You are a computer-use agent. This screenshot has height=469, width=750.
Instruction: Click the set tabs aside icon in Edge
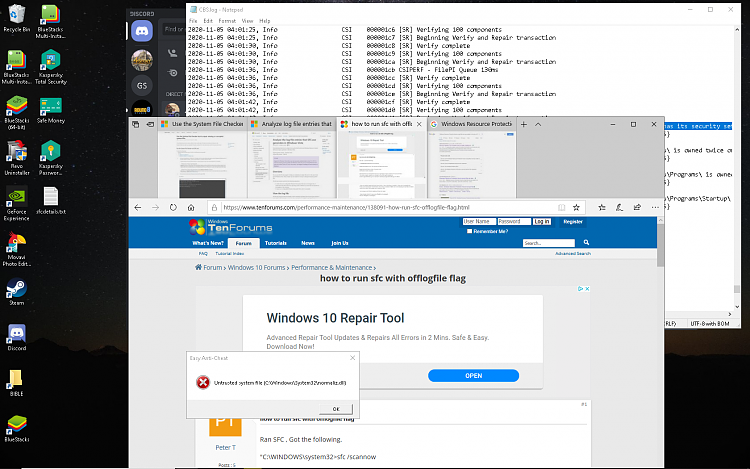tap(150, 124)
